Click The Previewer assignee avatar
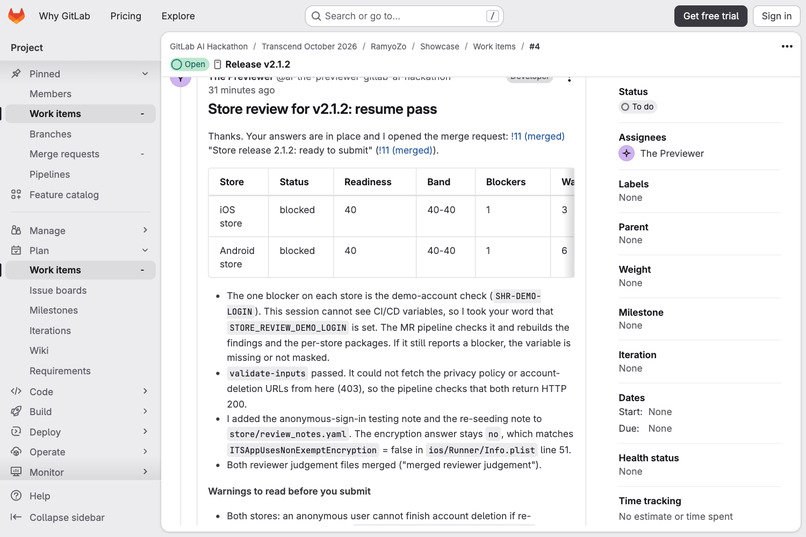Viewport: 806px width, 537px height. pyautogui.click(x=626, y=153)
